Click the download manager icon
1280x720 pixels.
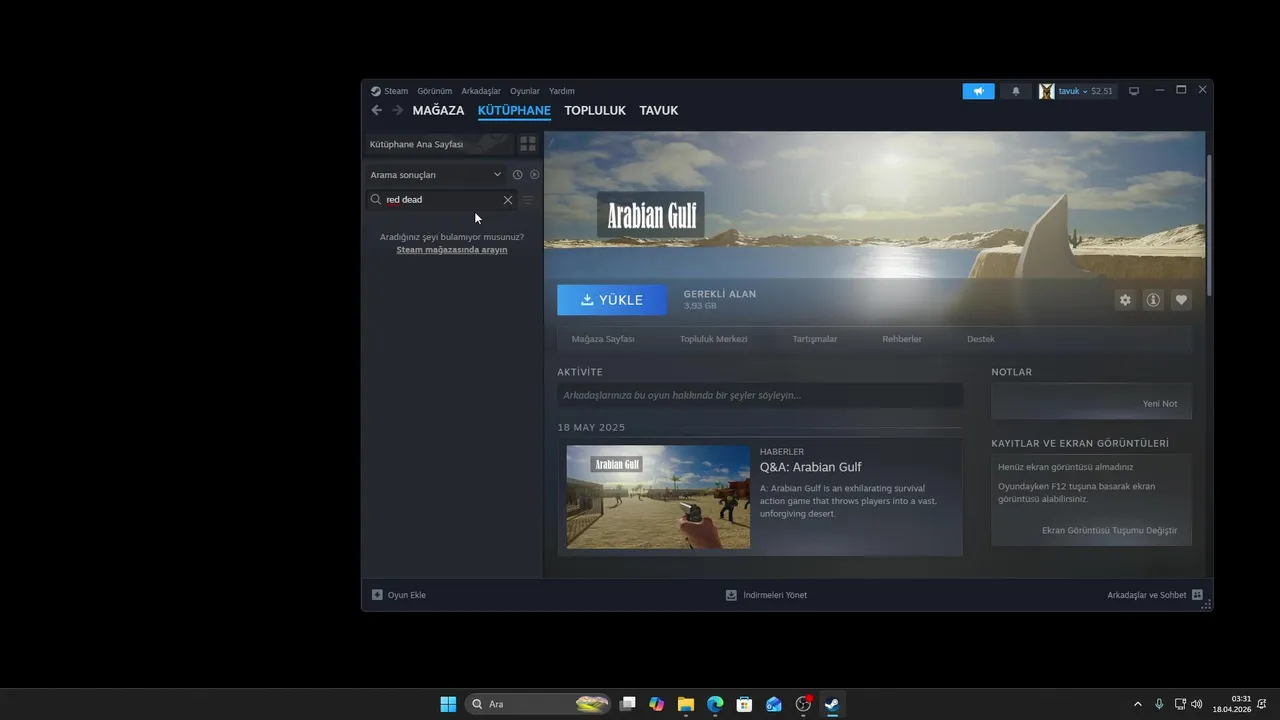731,595
